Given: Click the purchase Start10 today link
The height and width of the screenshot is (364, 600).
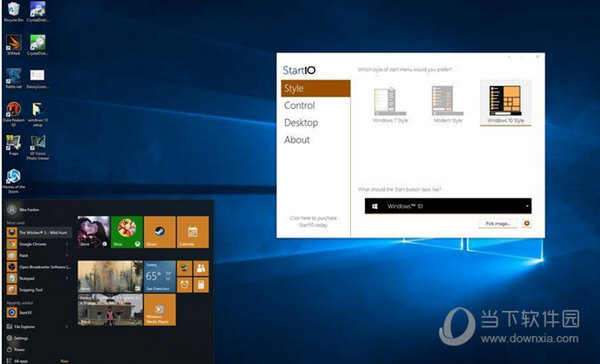Looking at the screenshot, I should pyautogui.click(x=313, y=222).
